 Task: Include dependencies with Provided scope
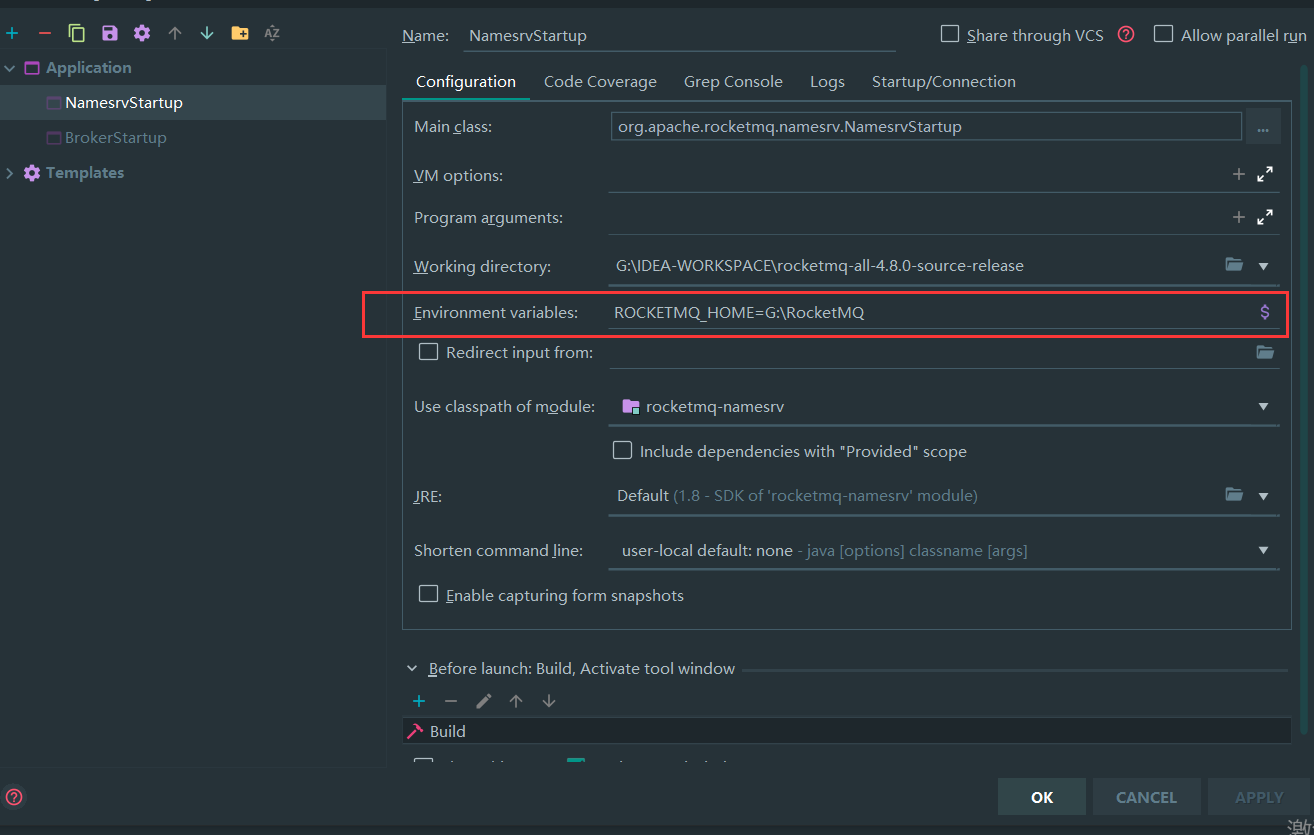click(x=622, y=450)
